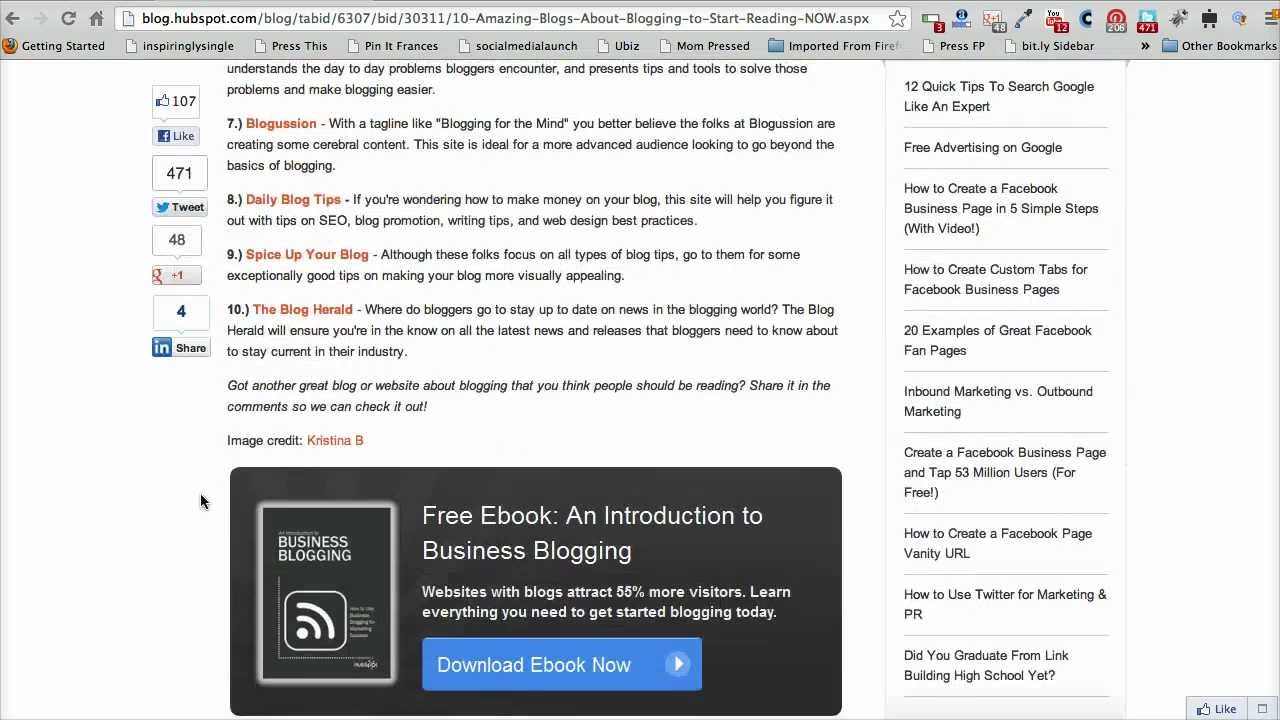Open '20 Examples of Great Facebook Fan Pages'

(x=998, y=340)
